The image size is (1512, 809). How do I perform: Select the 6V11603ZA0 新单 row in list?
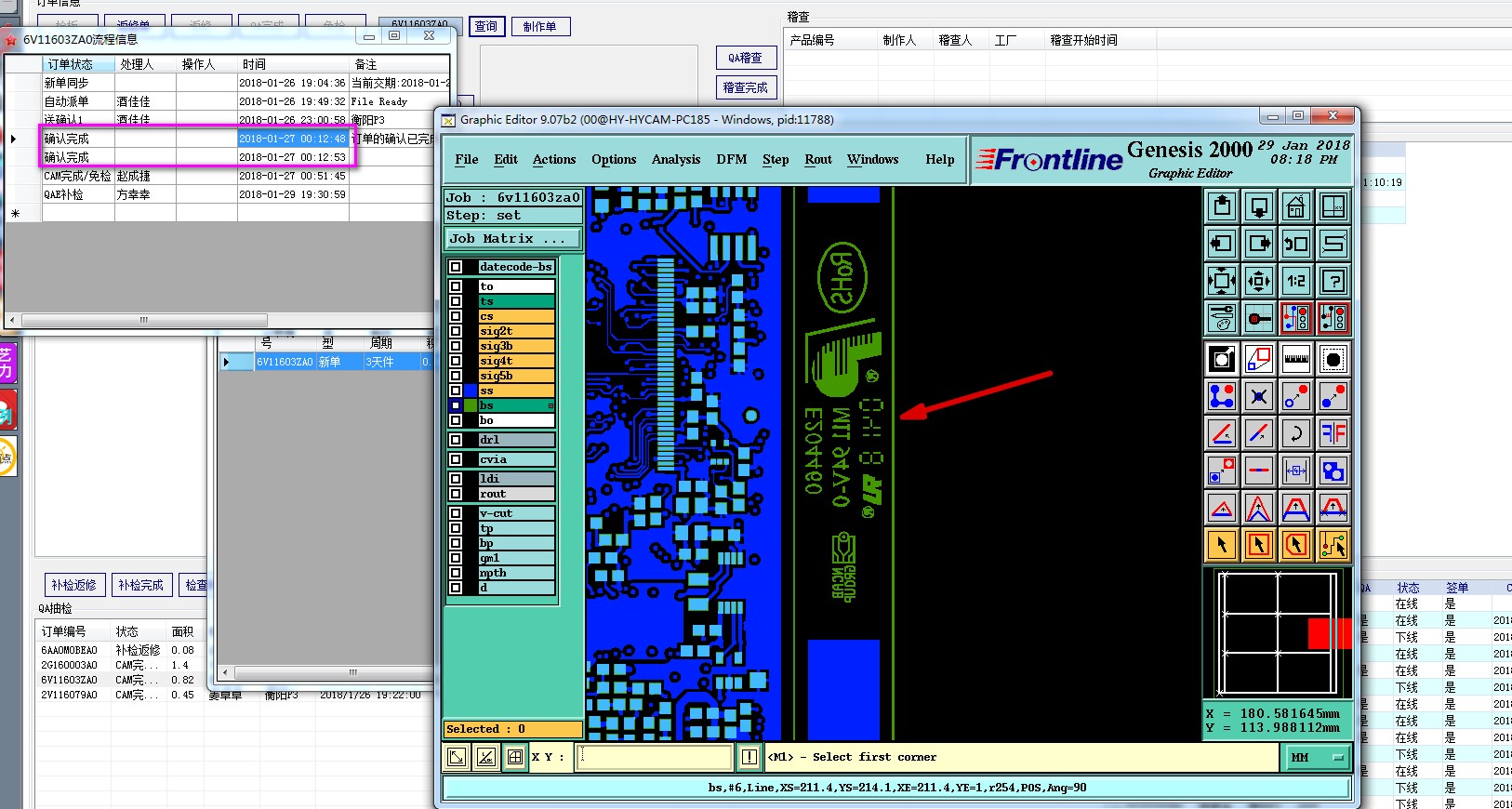(x=325, y=362)
